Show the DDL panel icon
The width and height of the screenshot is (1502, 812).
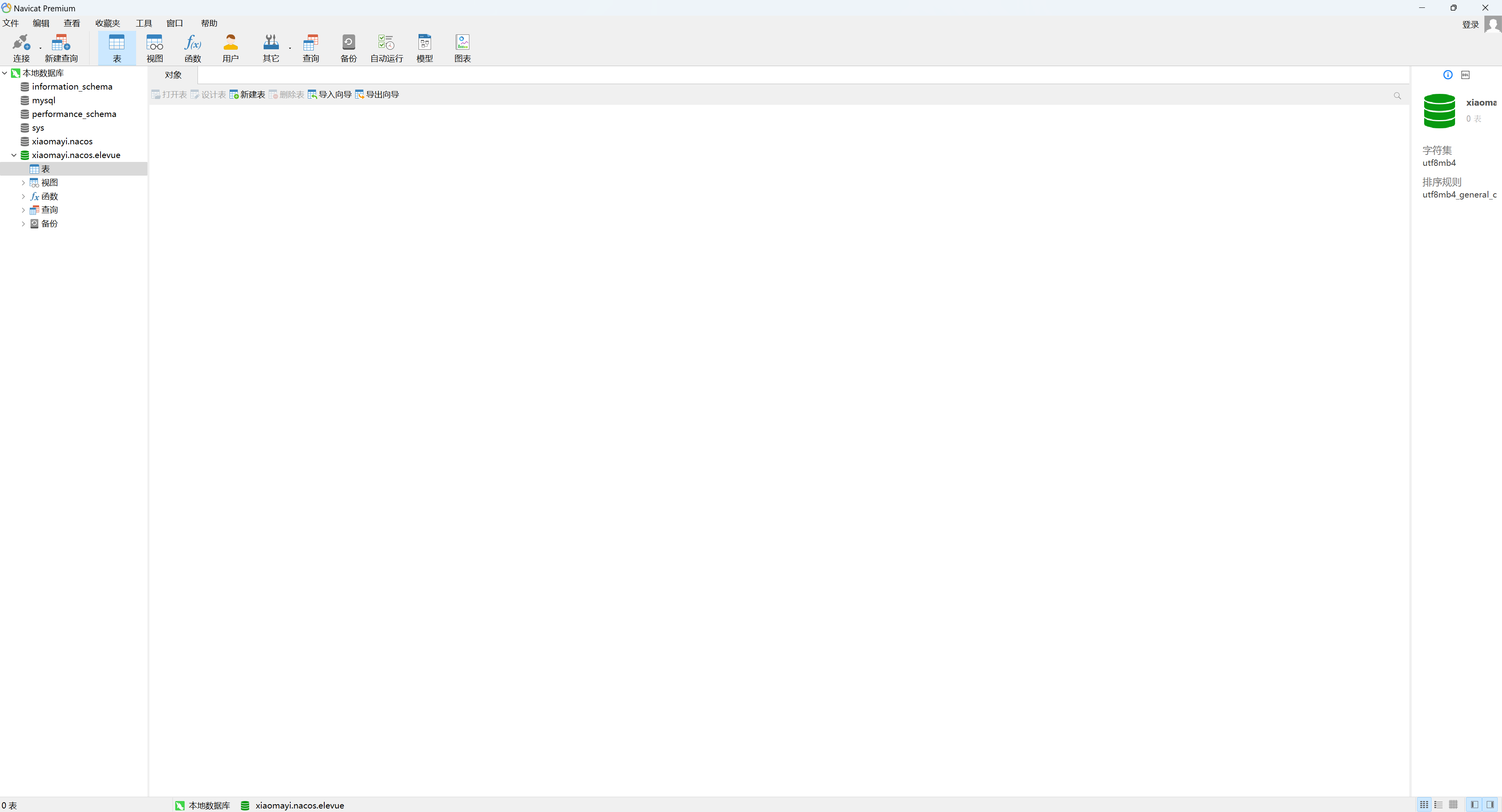click(x=1465, y=75)
